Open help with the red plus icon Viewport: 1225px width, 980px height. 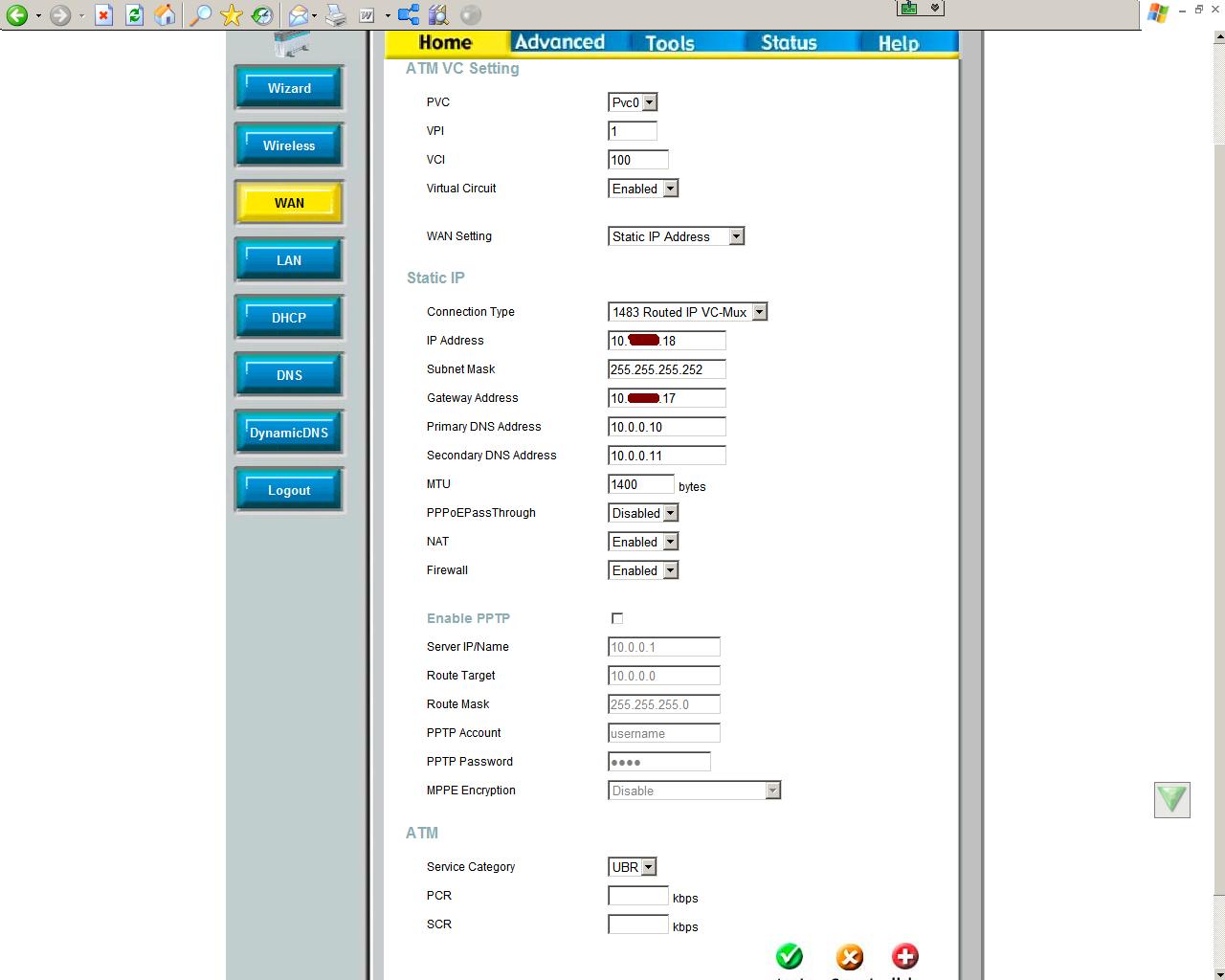coord(905,956)
